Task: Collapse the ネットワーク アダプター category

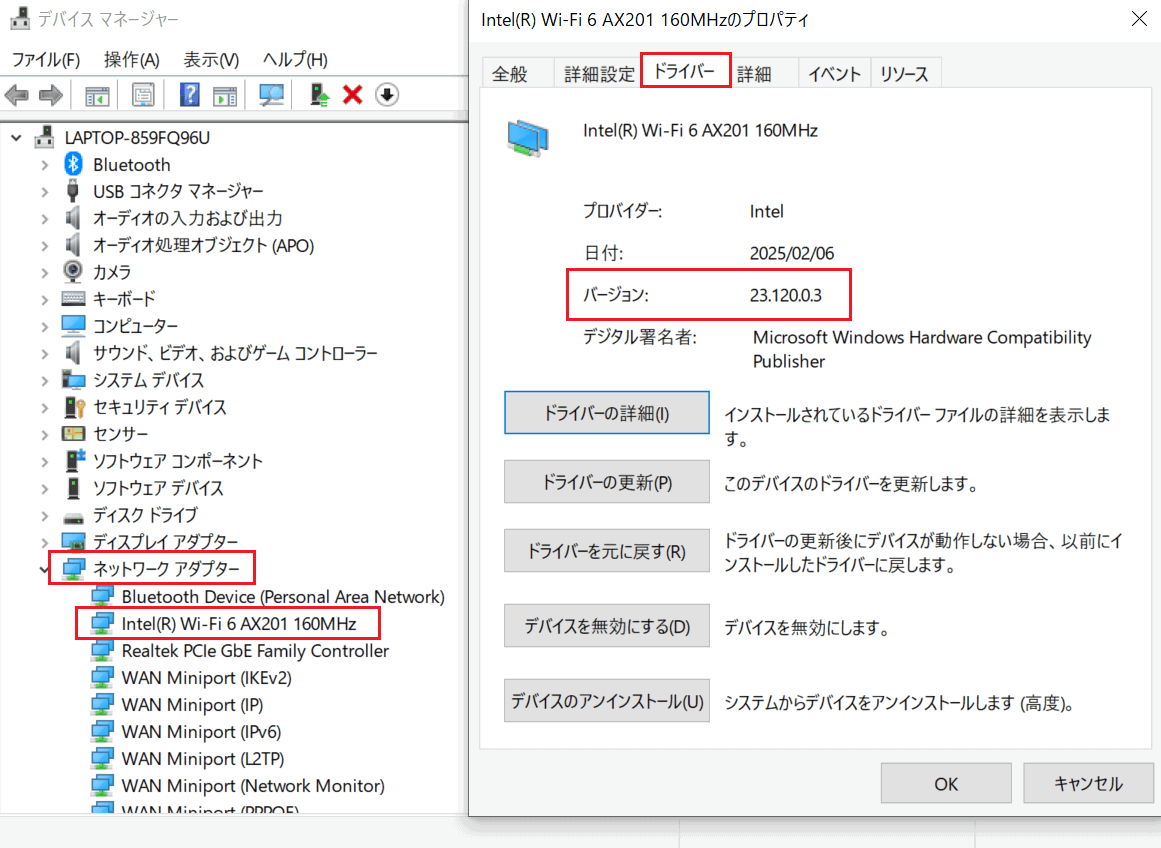Action: (44, 569)
